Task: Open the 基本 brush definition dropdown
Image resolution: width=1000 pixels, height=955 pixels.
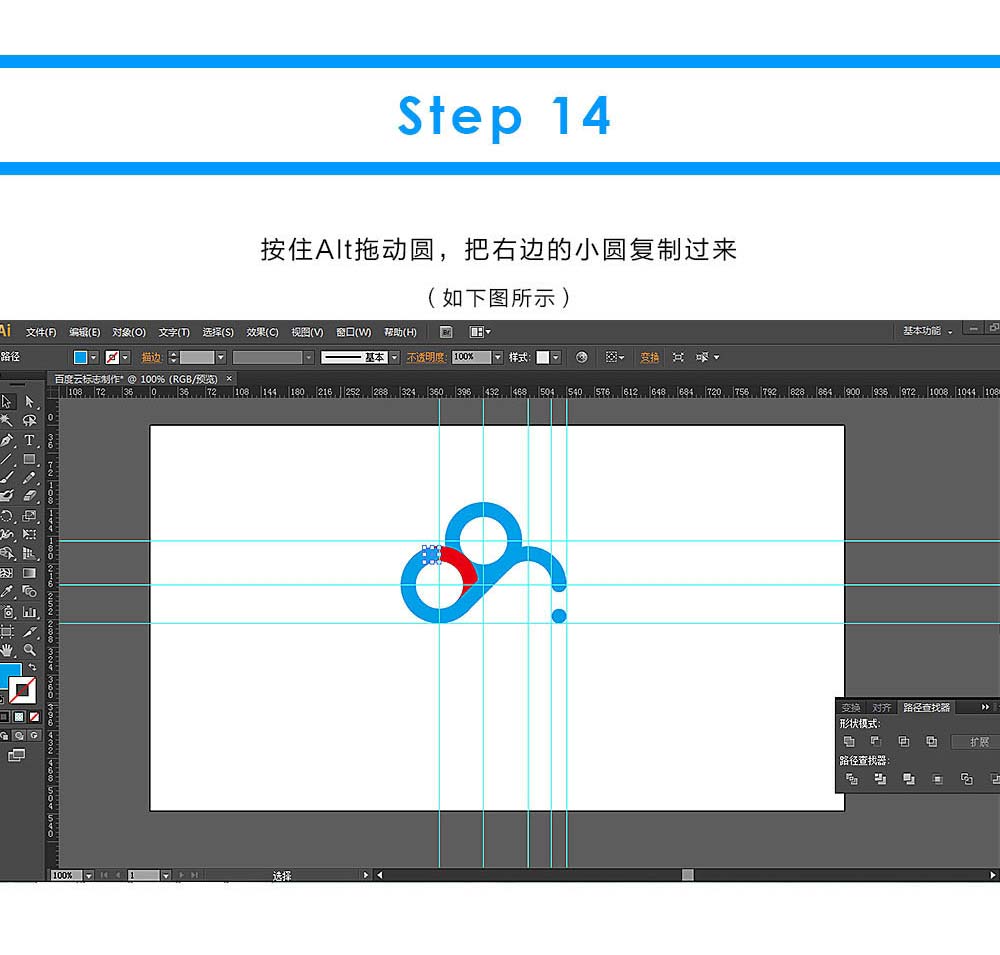Action: 395,357
